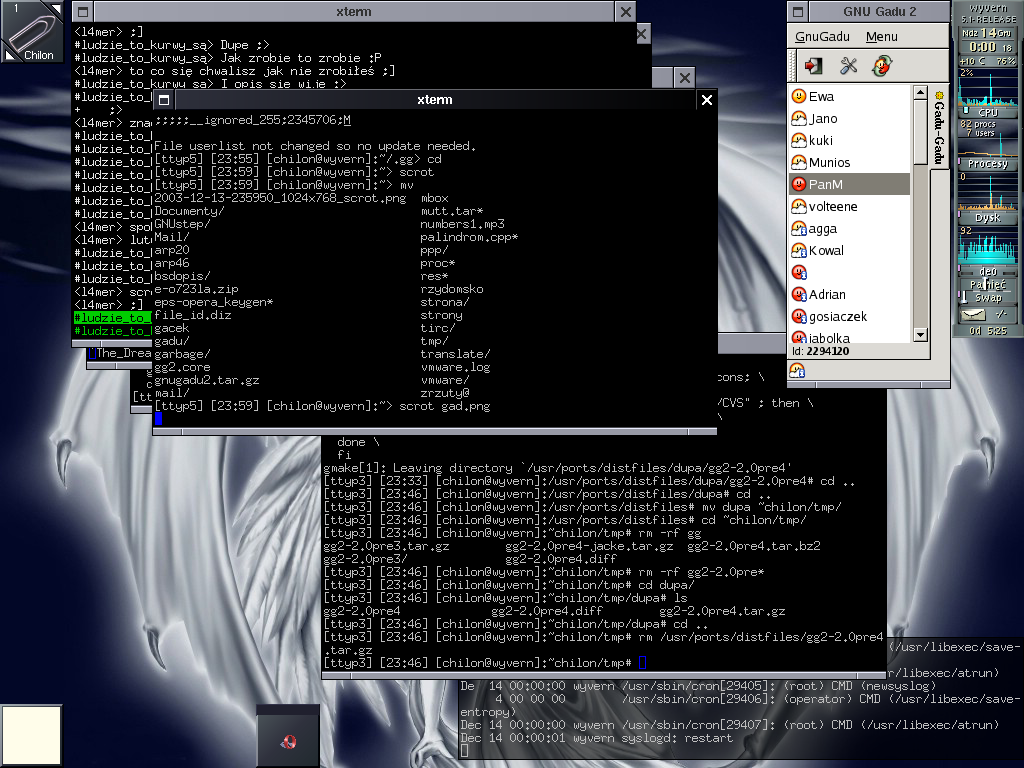Open the Menu item in Gadu menubar

[881, 37]
